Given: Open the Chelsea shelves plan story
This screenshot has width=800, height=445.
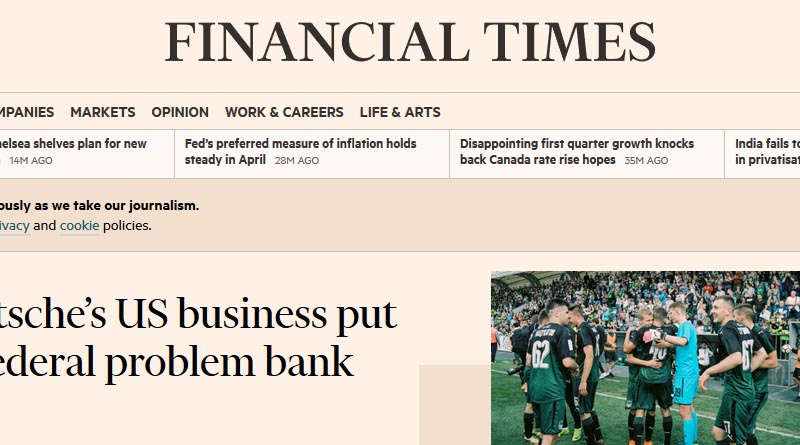Looking at the screenshot, I should pos(73,144).
